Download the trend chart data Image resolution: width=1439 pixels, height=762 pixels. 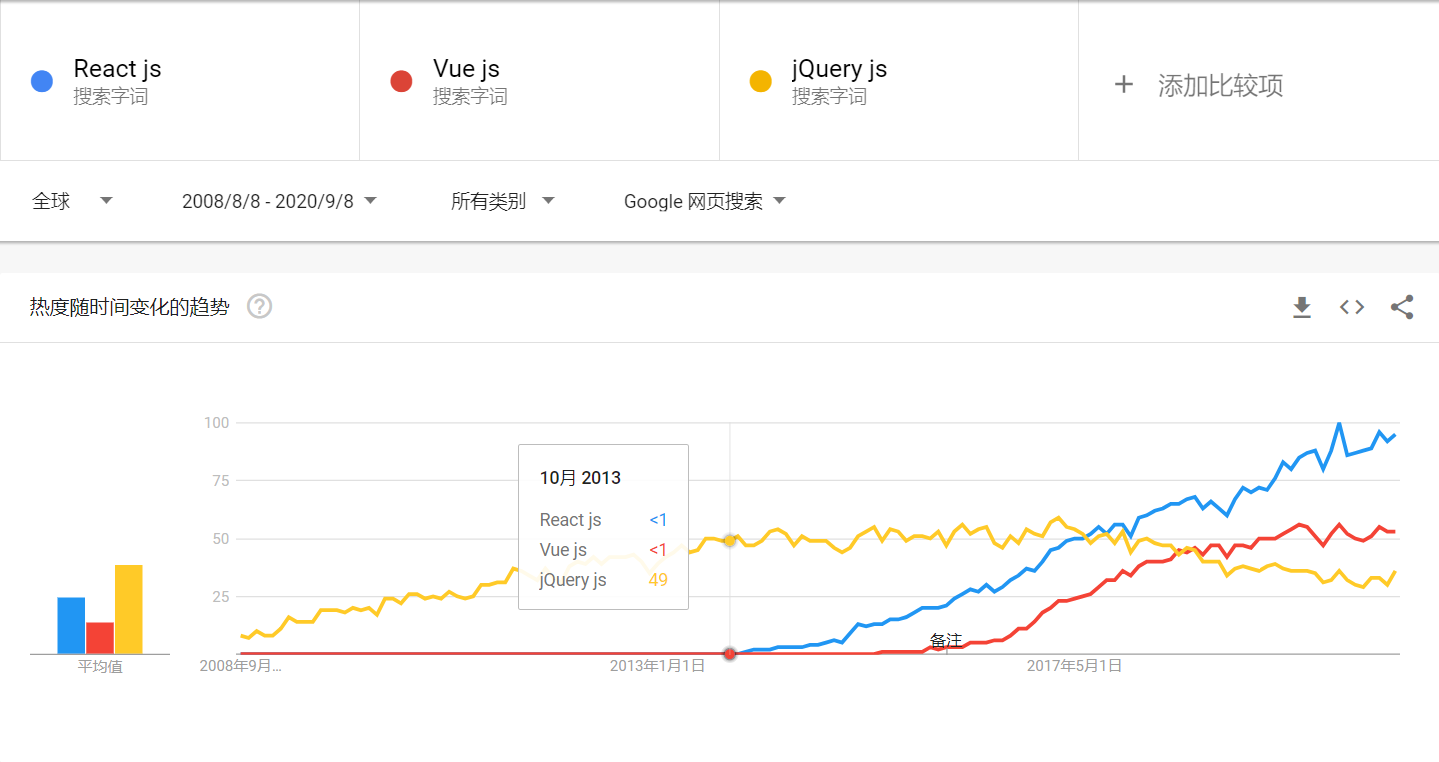(1301, 307)
